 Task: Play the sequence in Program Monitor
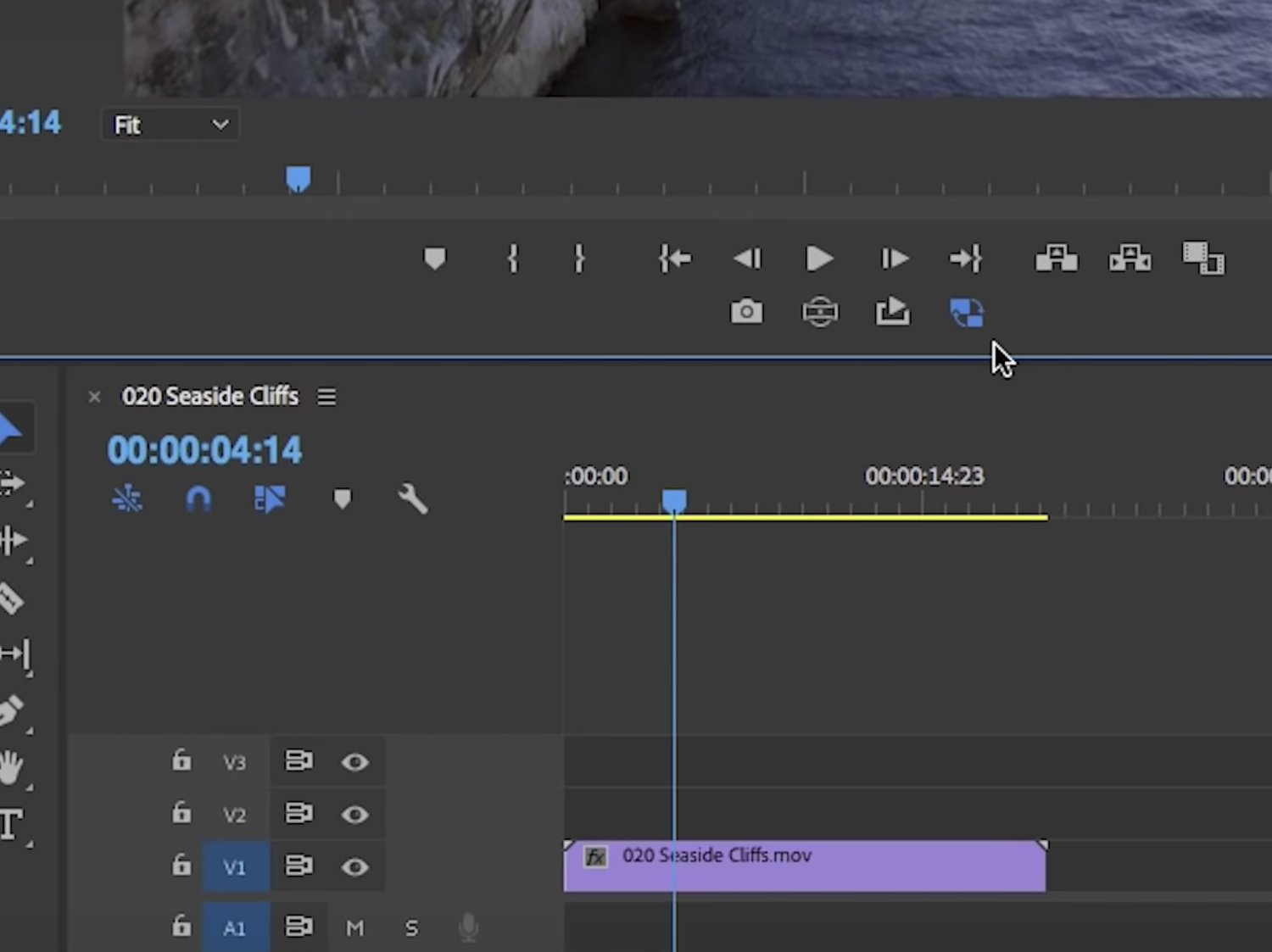click(819, 259)
